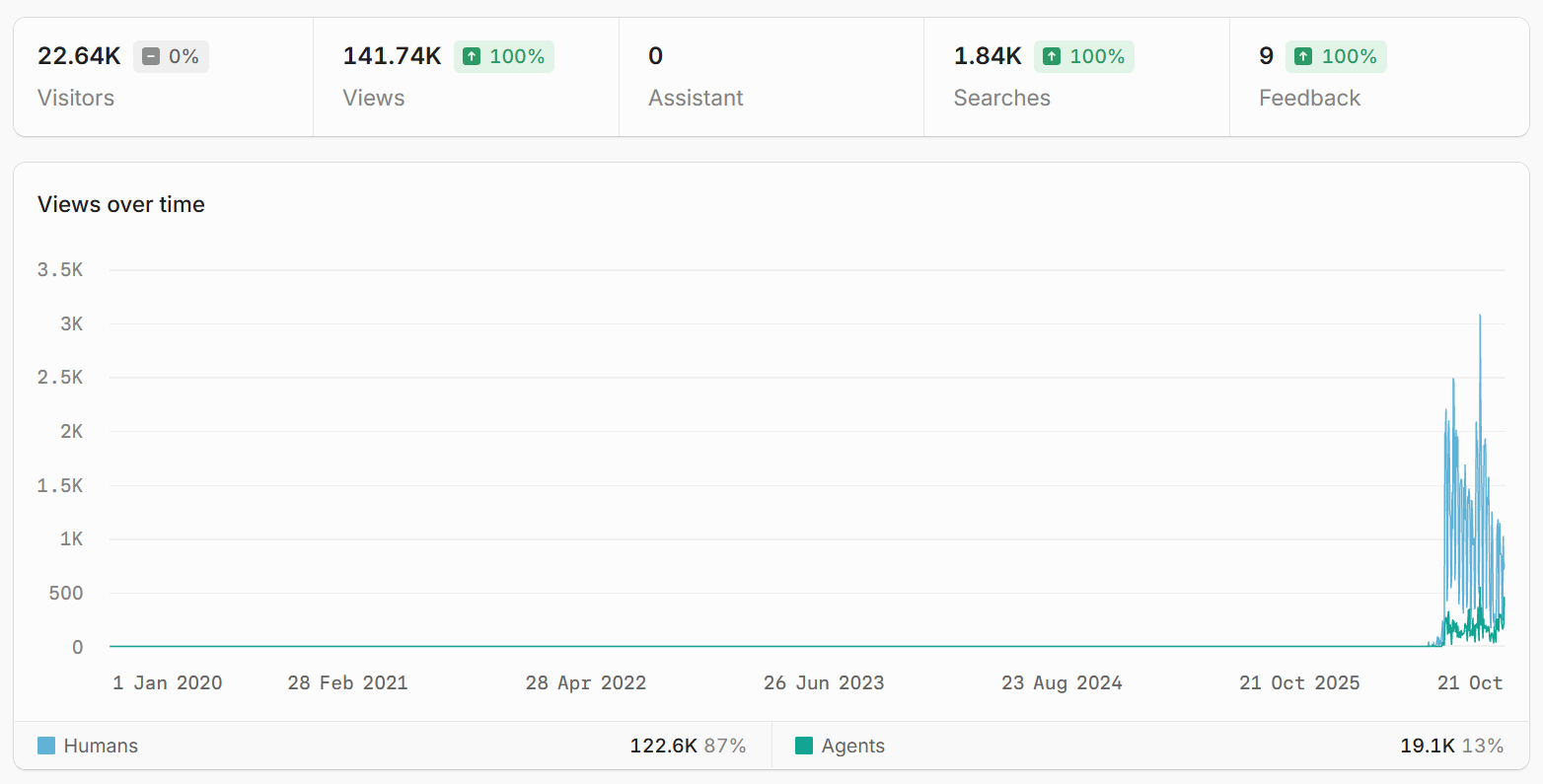The height and width of the screenshot is (784, 1543).
Task: Click the '26 Jun 2023' axis date
Action: pyautogui.click(x=824, y=682)
